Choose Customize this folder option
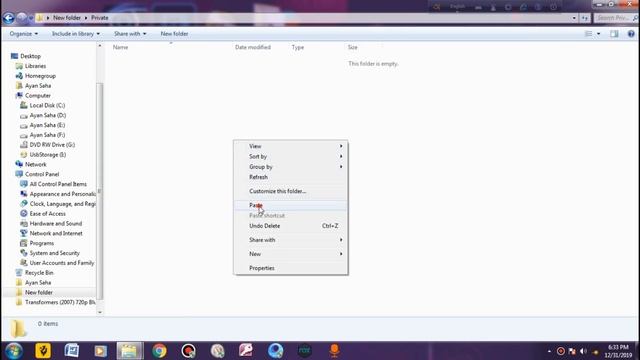This screenshot has width=640, height=360. click(291, 191)
